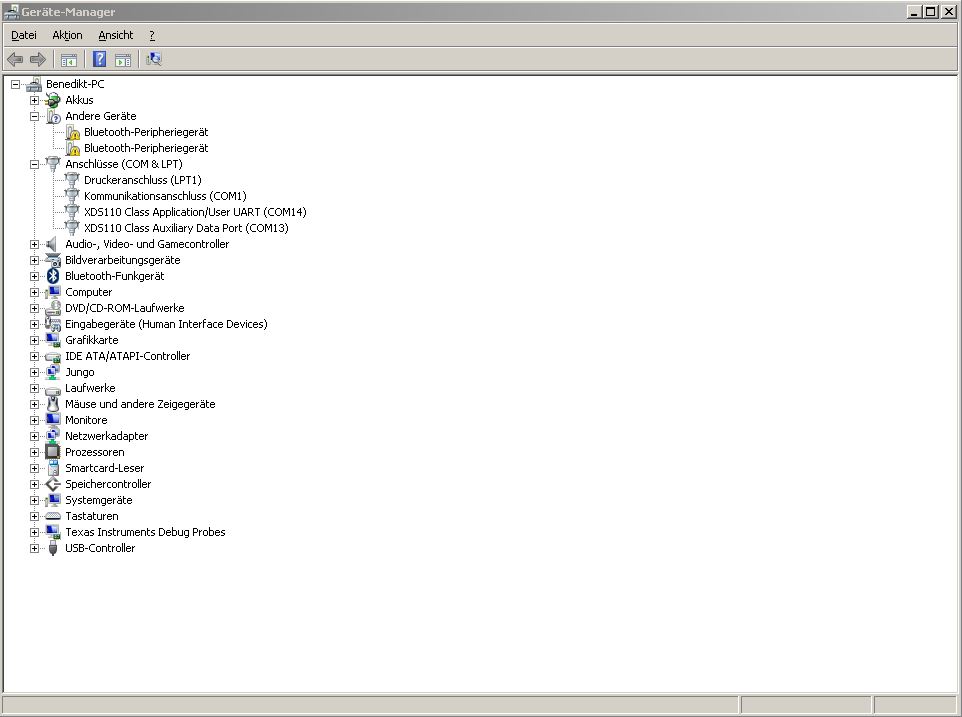Toggle the console tree pane icon
Viewport: 962px width, 717px height.
pos(69,59)
